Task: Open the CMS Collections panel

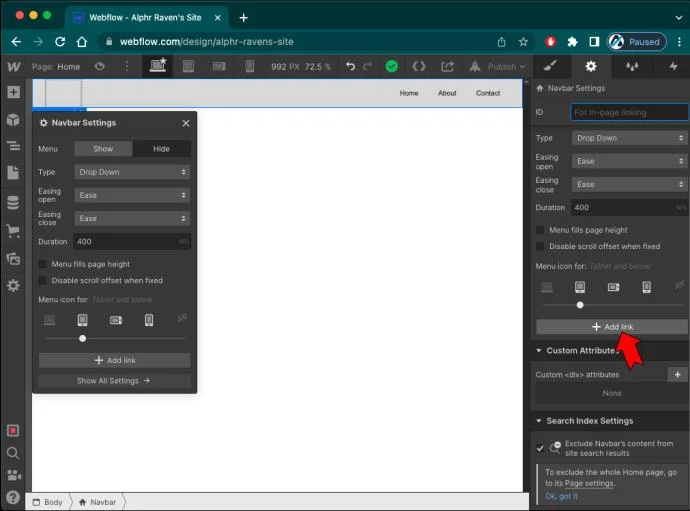Action: 13,202
